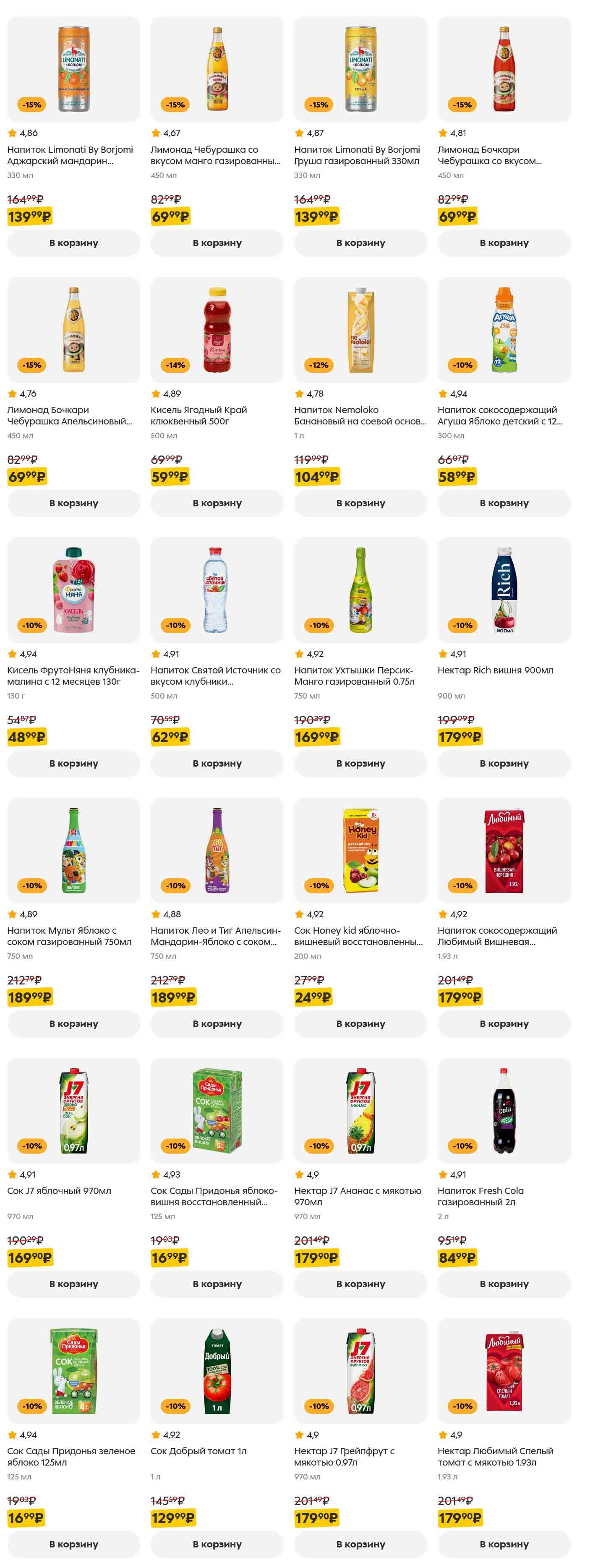Click the Агуша Яблоко bottle image

coord(504,329)
